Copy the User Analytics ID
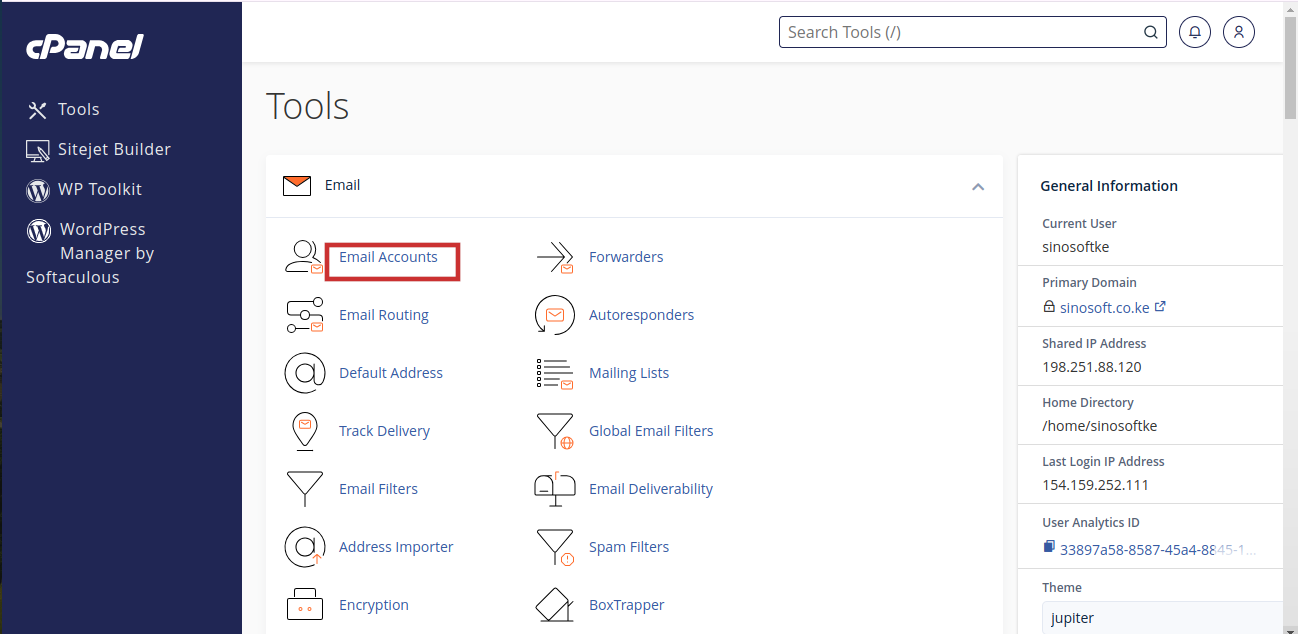The image size is (1298, 634). coord(1049,547)
